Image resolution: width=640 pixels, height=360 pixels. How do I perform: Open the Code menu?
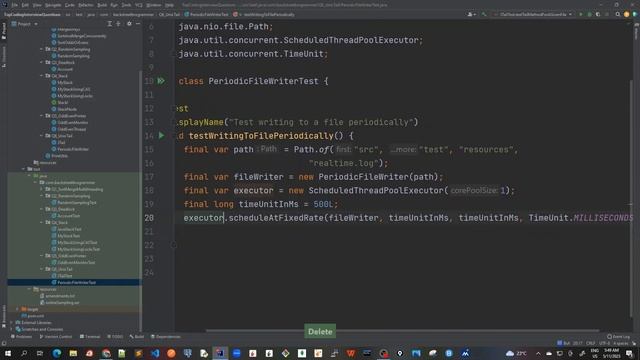tap(70, 5)
